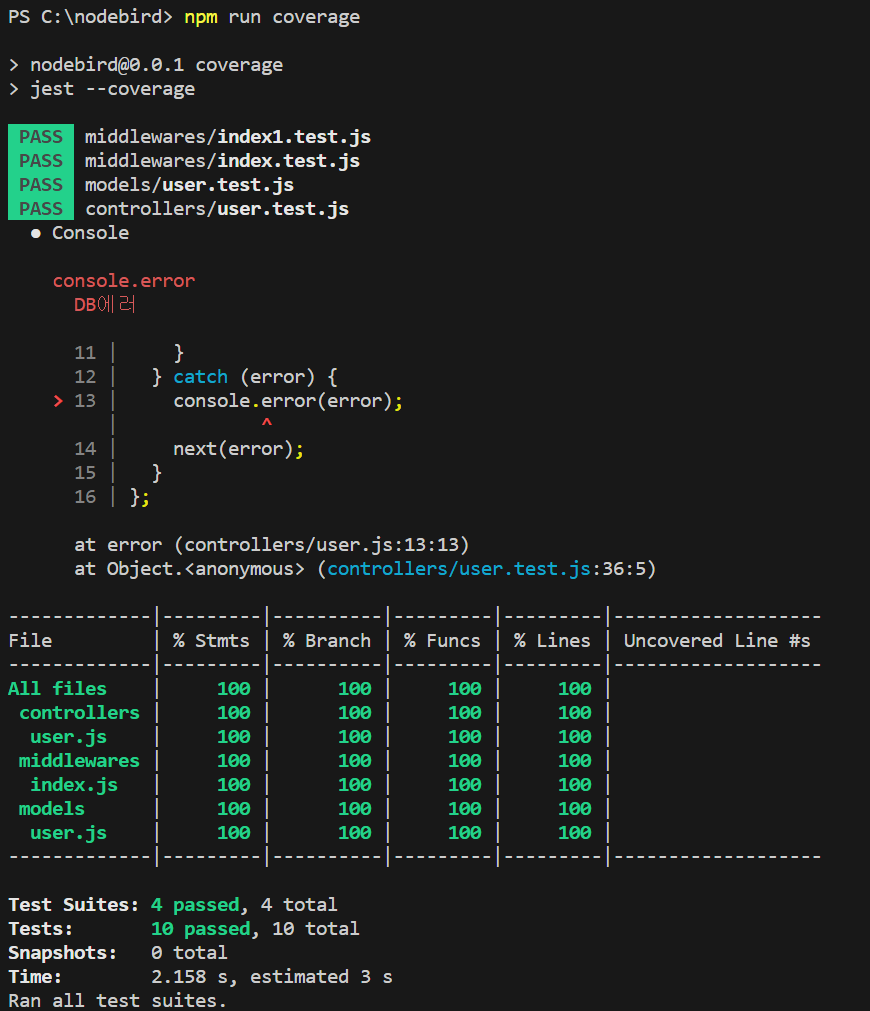Click 'at error (controllers/user.js:13:13)' stack line
870x1011 pixels.
point(272,545)
